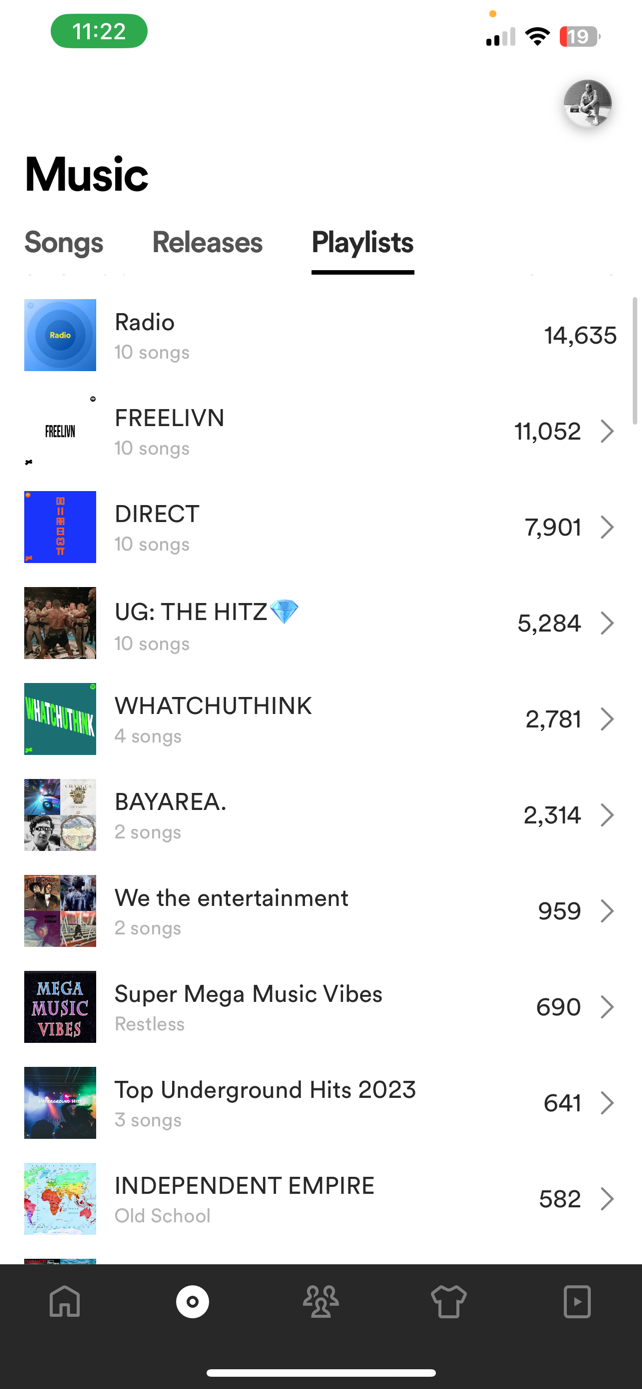Expand DIRECT playlist chevron

pyautogui.click(x=607, y=527)
